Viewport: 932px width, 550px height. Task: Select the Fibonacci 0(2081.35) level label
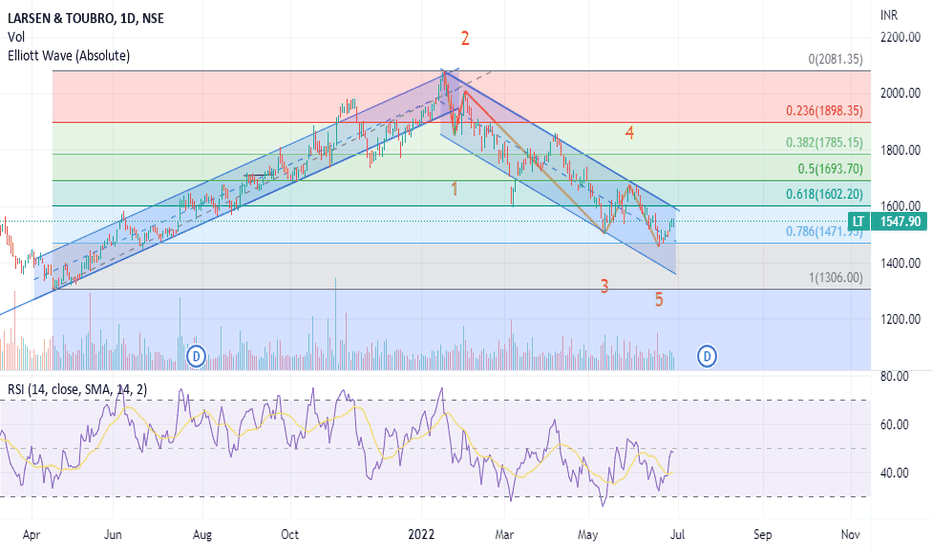point(835,59)
